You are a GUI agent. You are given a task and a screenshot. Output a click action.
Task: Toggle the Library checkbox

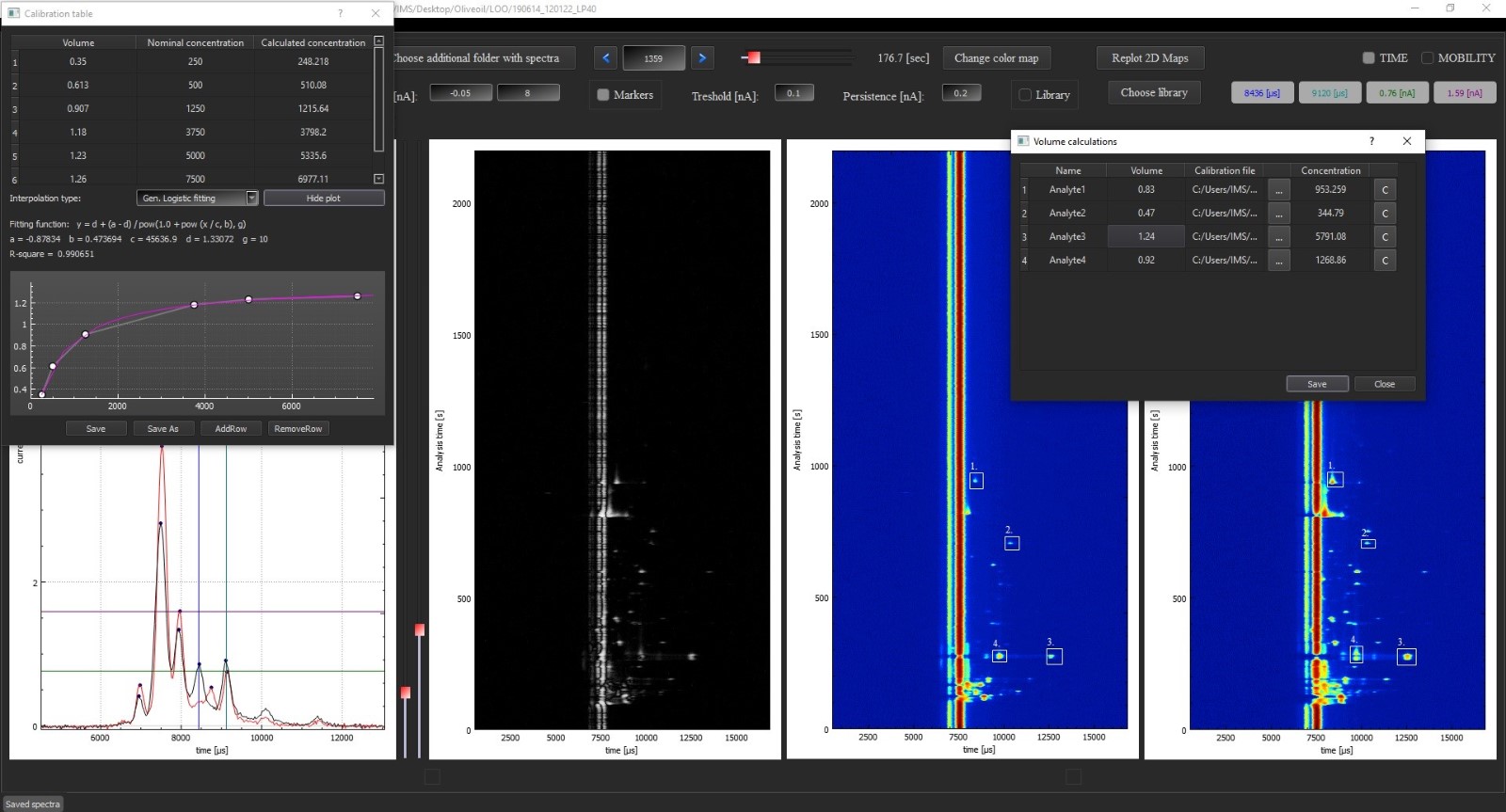pyautogui.click(x=1025, y=95)
